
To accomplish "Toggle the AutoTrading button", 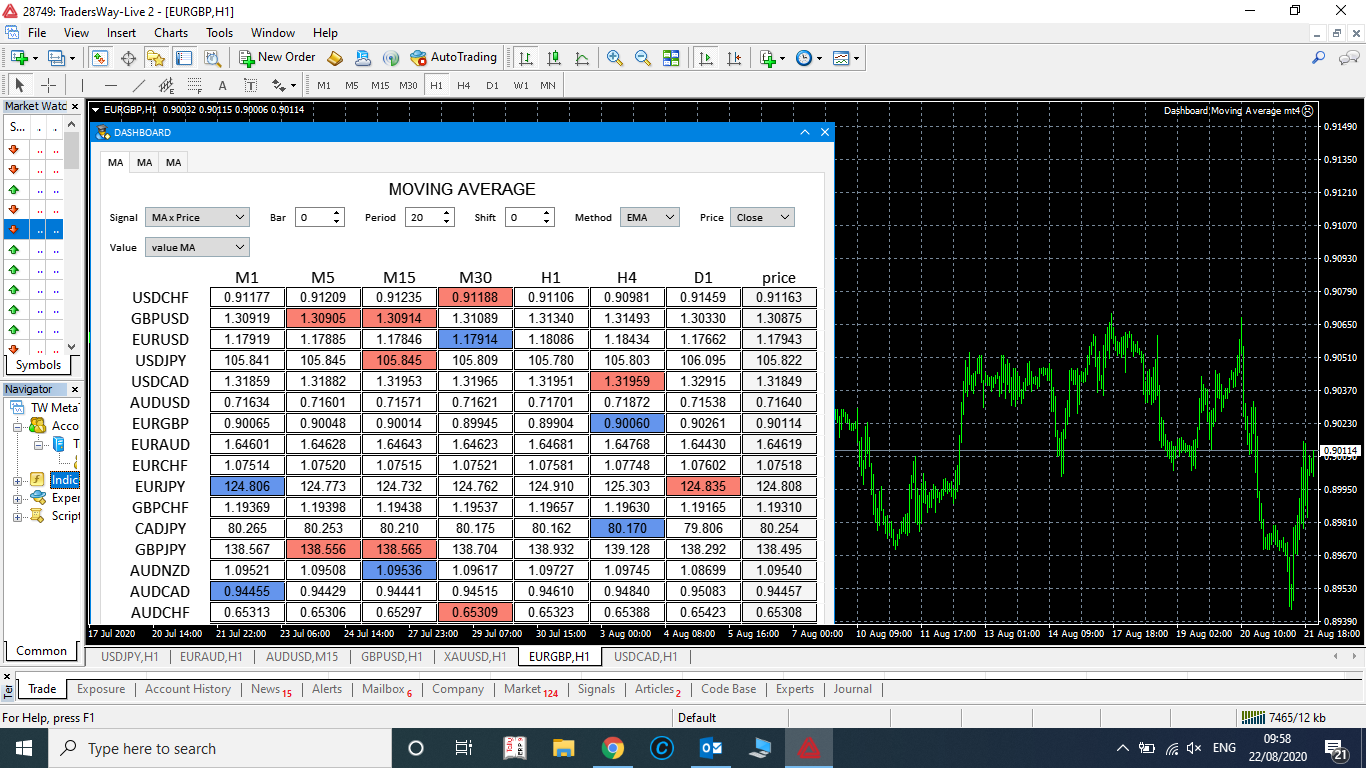I will [x=453, y=58].
